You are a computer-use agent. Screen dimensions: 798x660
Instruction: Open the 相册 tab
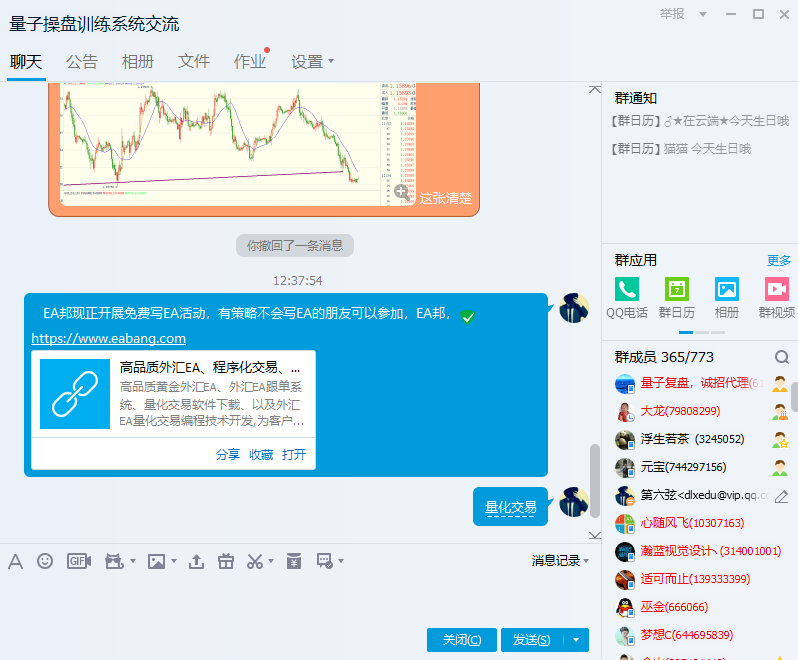point(138,62)
